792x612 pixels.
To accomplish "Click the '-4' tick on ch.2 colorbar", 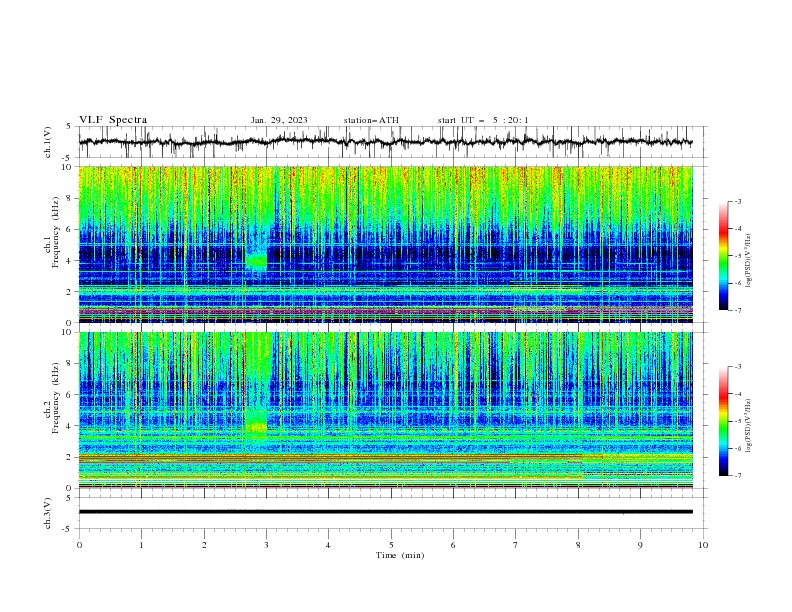I will pyautogui.click(x=737, y=394).
